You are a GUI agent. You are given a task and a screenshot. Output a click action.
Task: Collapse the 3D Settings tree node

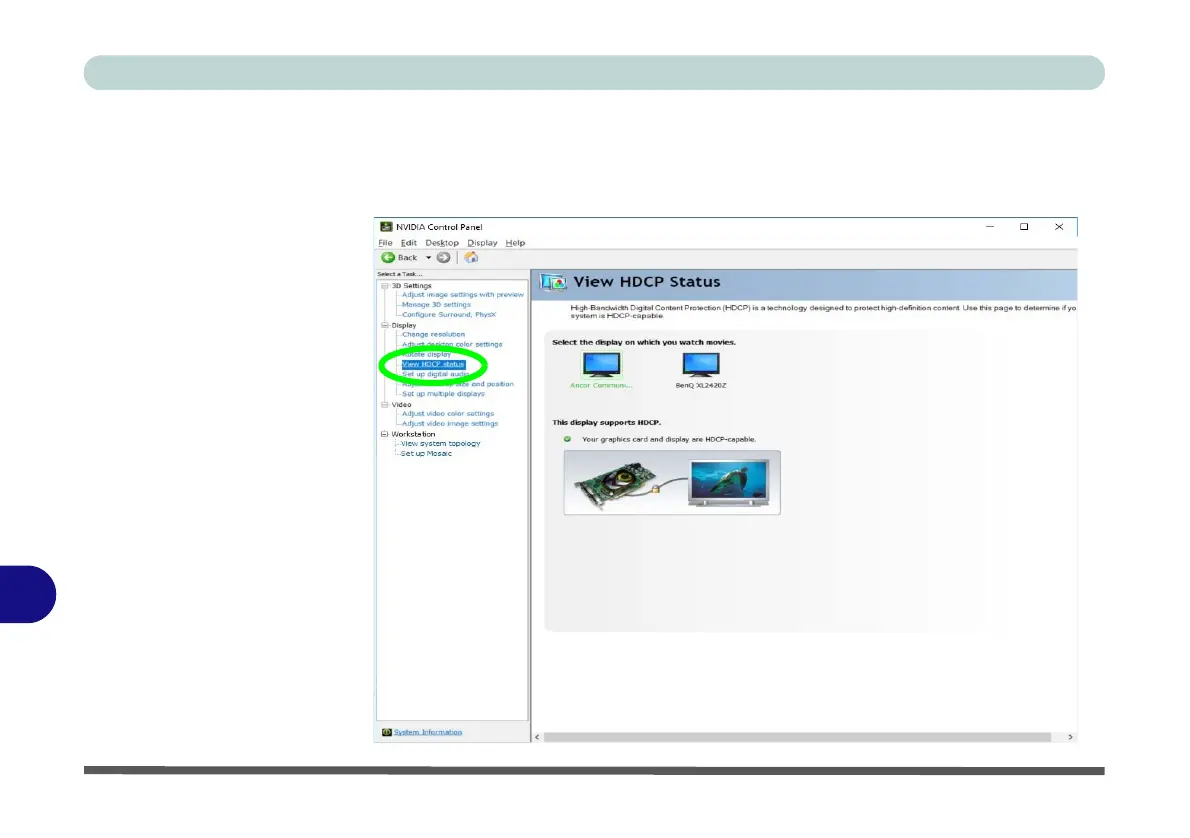click(x=385, y=285)
